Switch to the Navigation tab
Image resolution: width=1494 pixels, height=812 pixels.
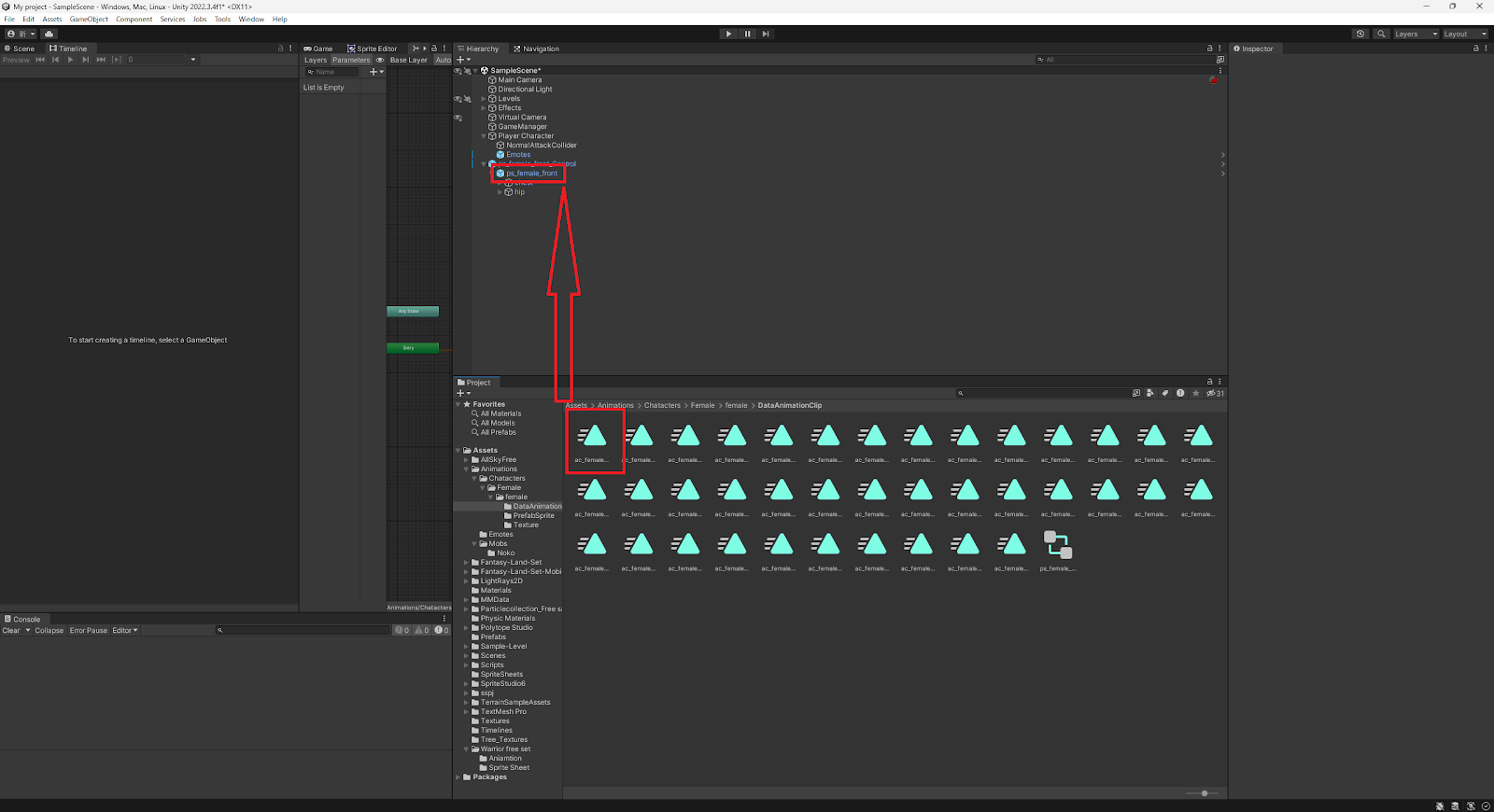click(536, 49)
